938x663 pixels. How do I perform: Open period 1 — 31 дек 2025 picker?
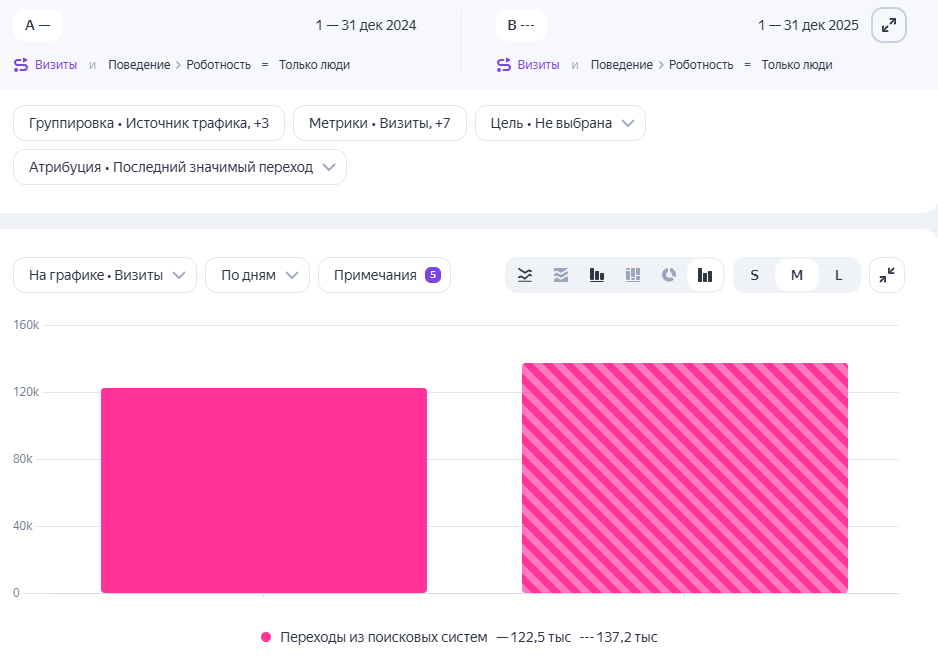pyautogui.click(x=808, y=25)
